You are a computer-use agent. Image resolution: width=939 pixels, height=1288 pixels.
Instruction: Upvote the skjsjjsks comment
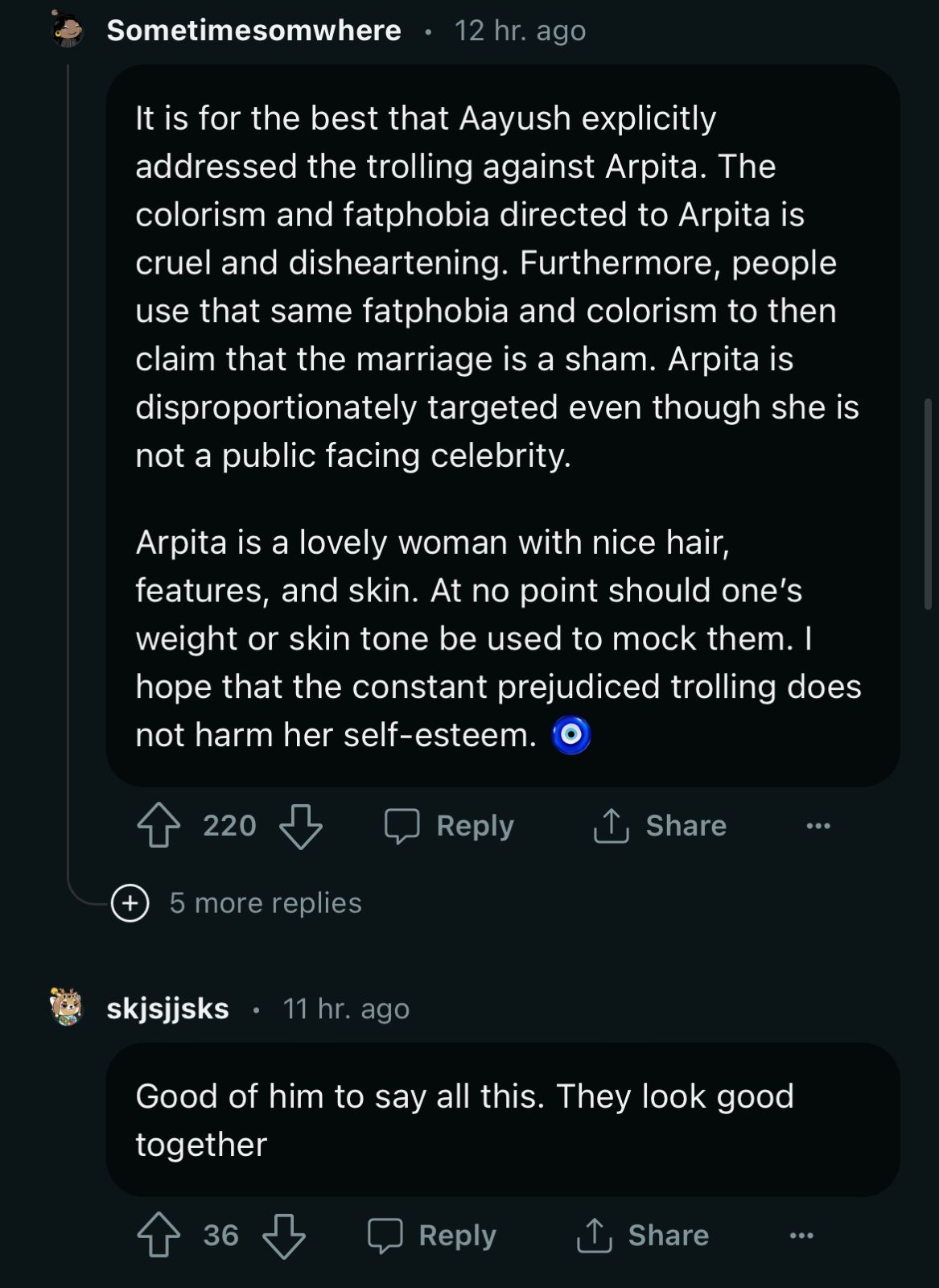pos(159,1235)
